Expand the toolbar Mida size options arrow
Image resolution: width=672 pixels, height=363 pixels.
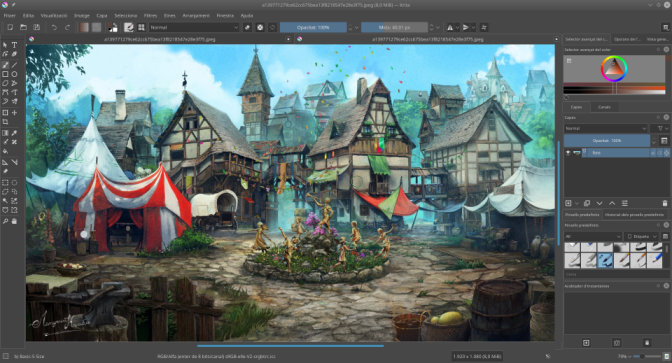click(x=437, y=27)
